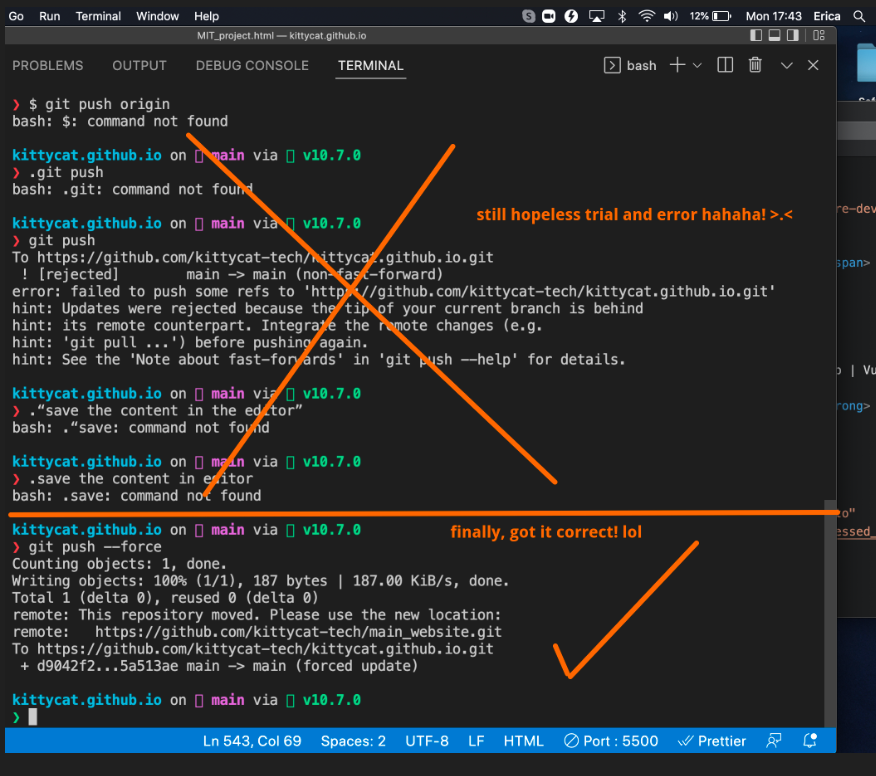Click the Port: 5500 live server indicator
The image size is (876, 776).
tap(610, 741)
